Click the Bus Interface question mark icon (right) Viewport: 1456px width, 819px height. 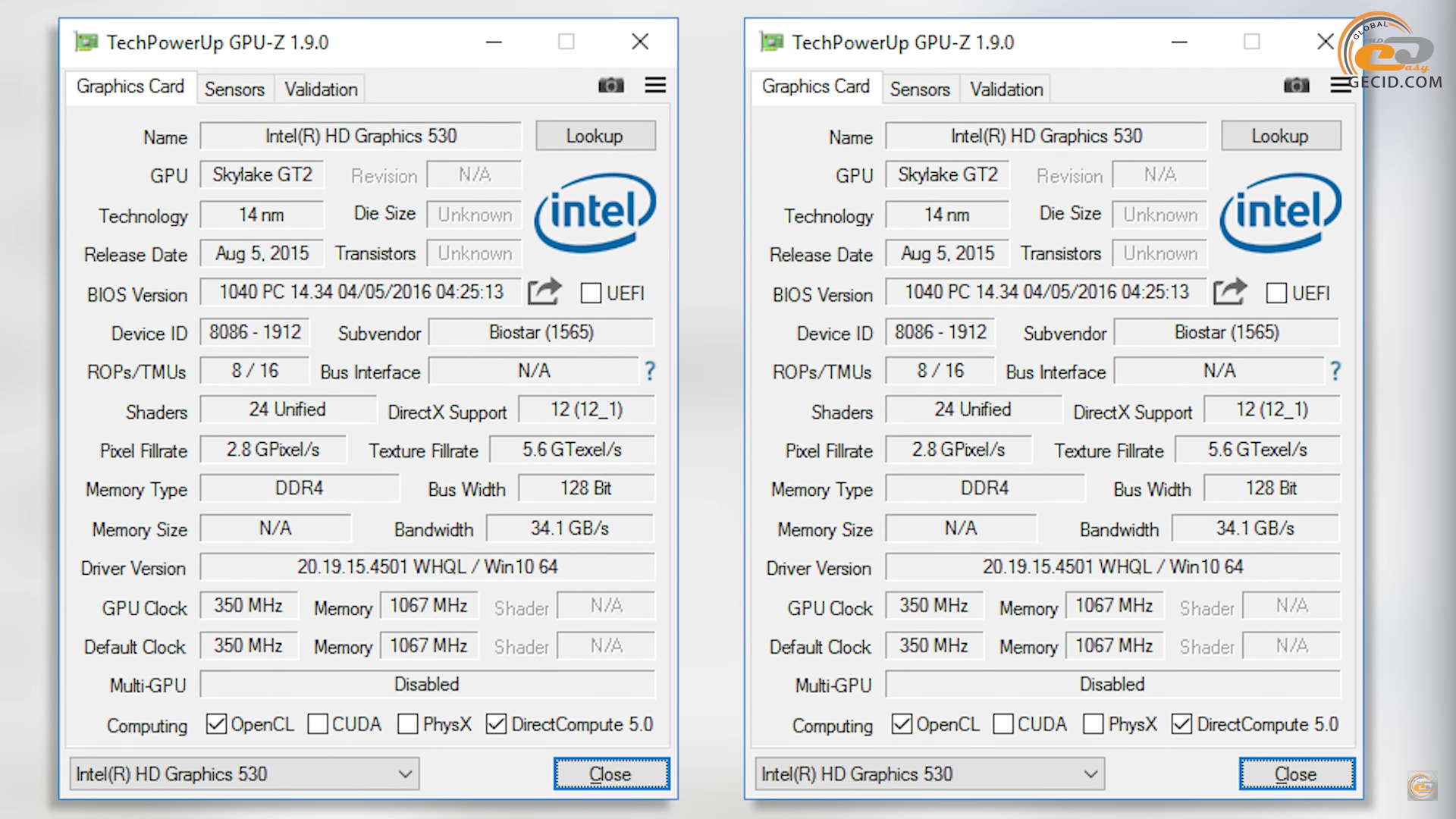pos(1335,371)
